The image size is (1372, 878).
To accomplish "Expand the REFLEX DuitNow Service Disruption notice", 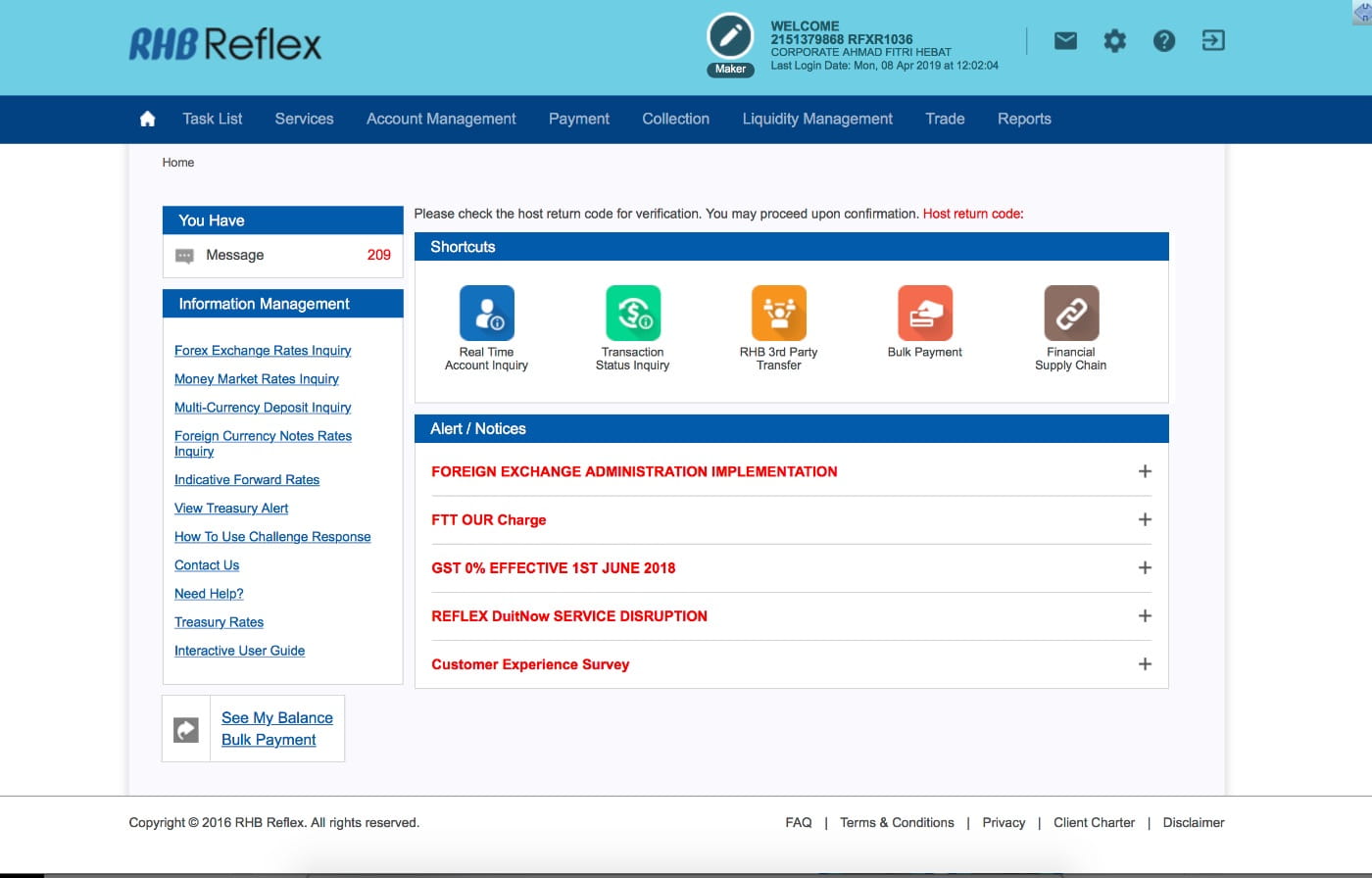I will coord(1144,615).
